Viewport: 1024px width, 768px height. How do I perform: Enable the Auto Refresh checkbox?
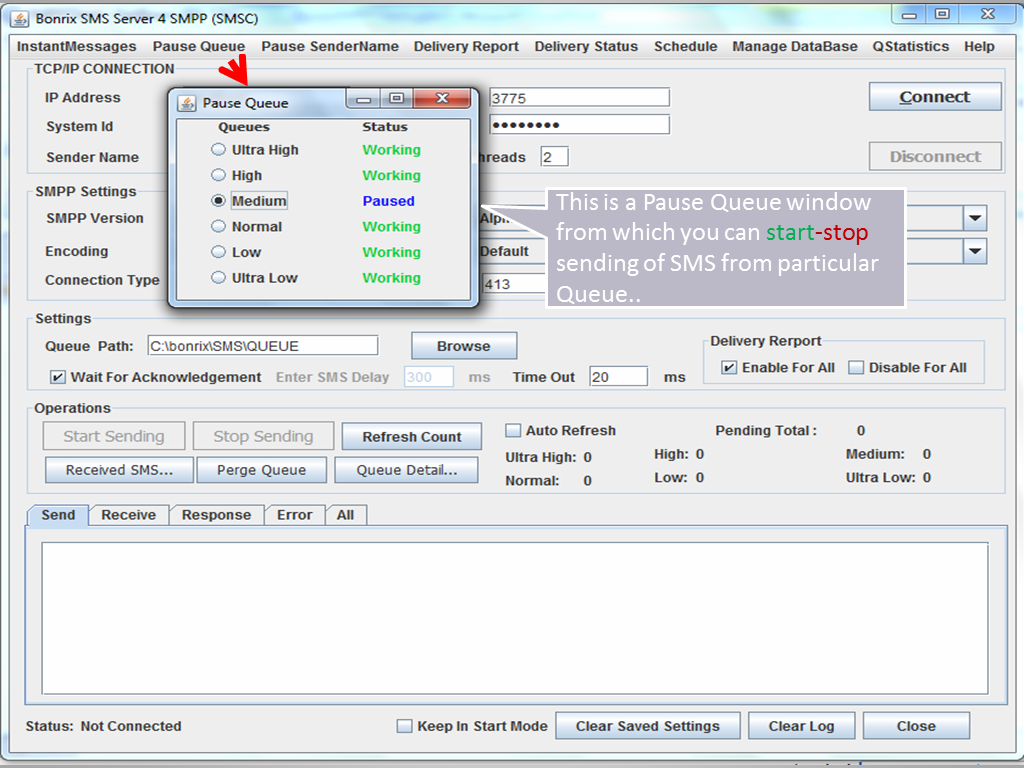[513, 430]
